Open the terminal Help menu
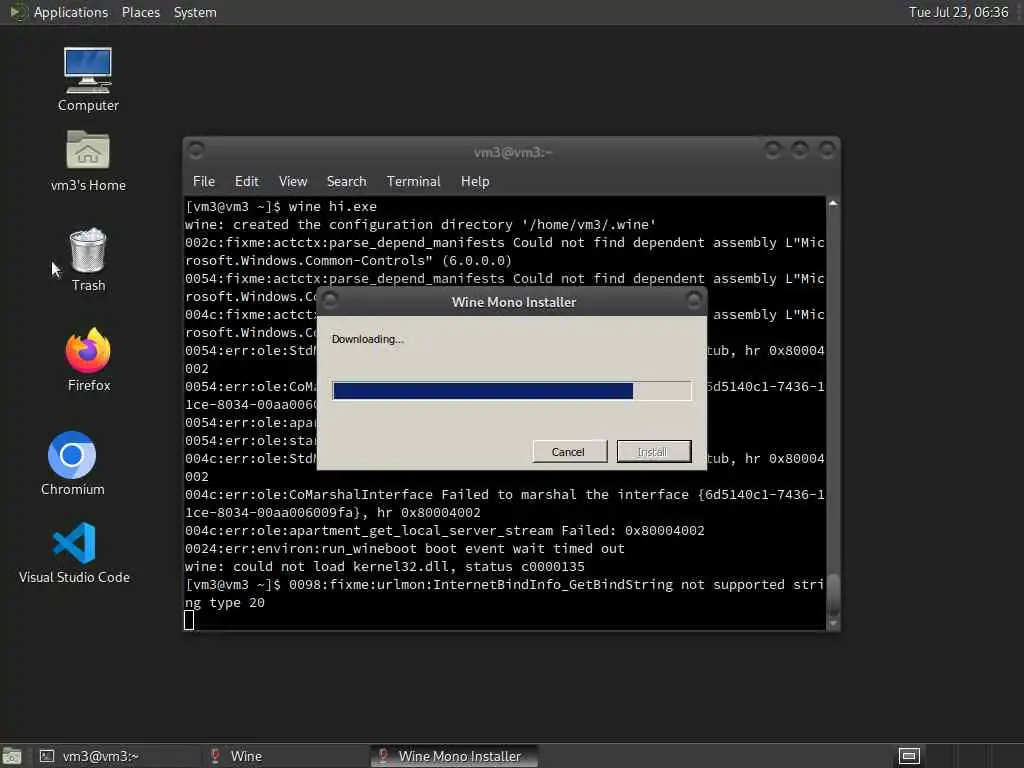Screen dimensions: 1024x768 (475, 182)
